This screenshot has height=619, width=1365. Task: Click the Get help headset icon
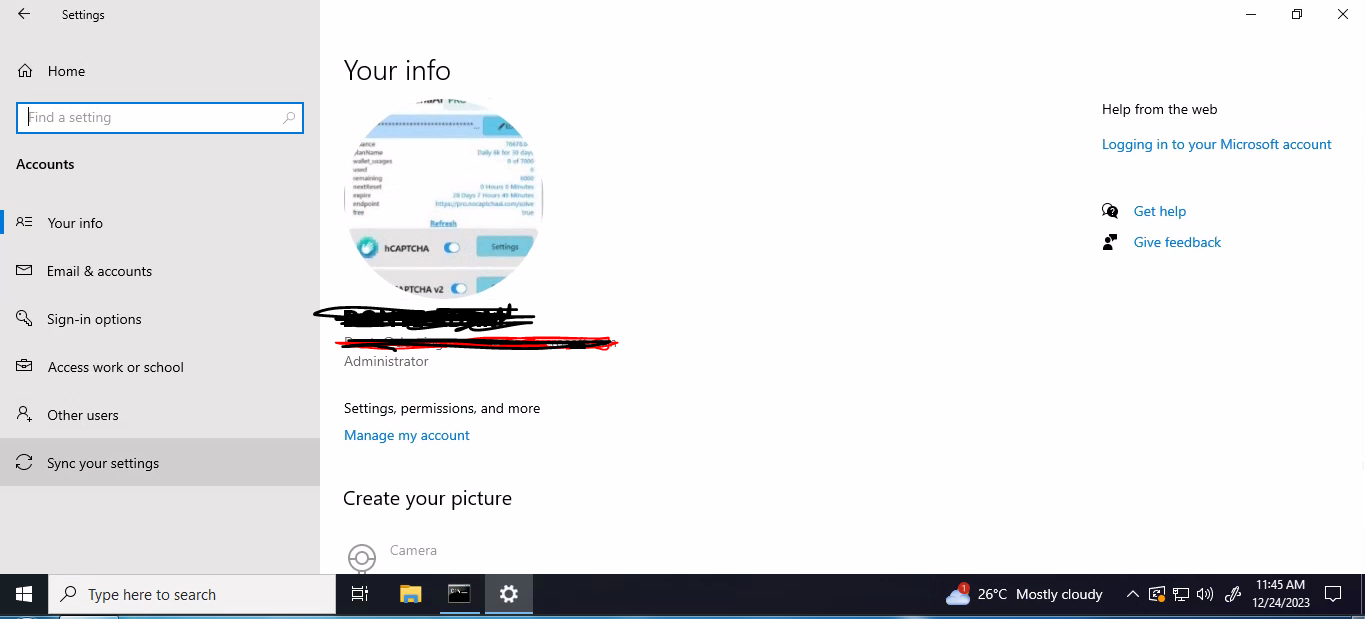(x=1110, y=211)
